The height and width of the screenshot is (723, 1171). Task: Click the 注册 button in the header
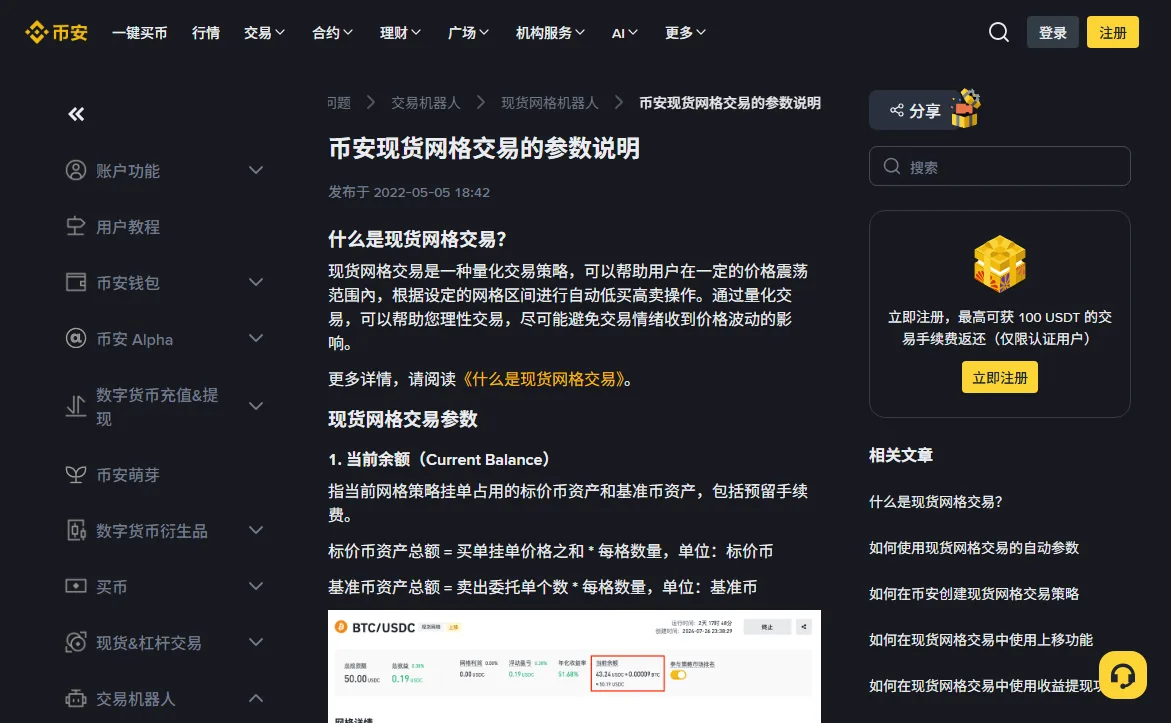(1112, 32)
